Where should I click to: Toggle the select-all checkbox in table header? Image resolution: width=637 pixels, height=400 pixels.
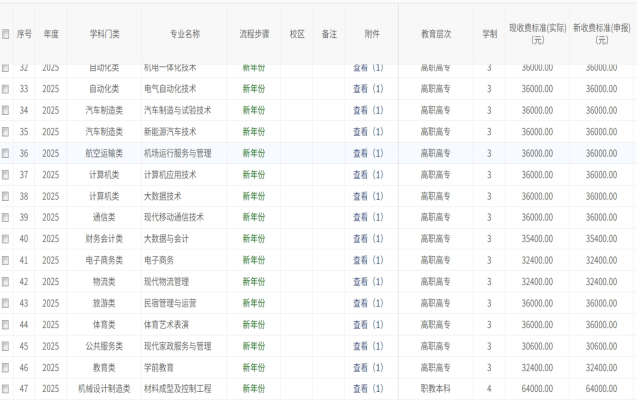(6, 34)
